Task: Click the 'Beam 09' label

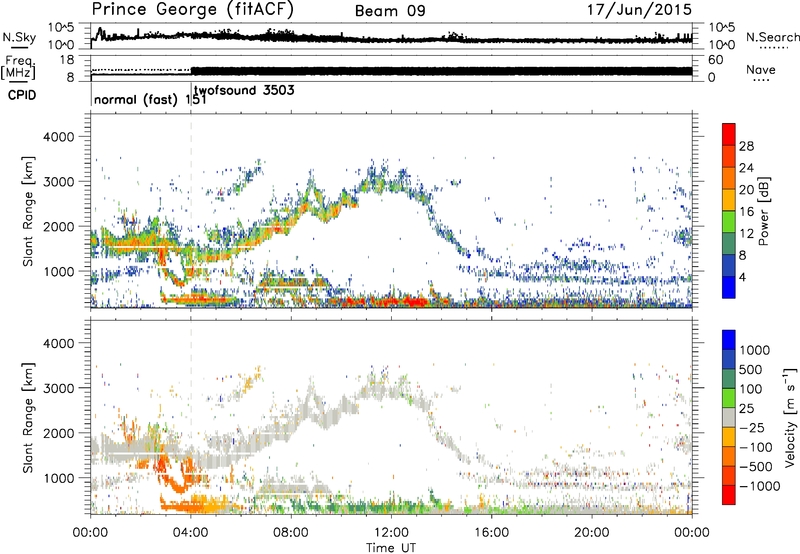Action: (390, 11)
